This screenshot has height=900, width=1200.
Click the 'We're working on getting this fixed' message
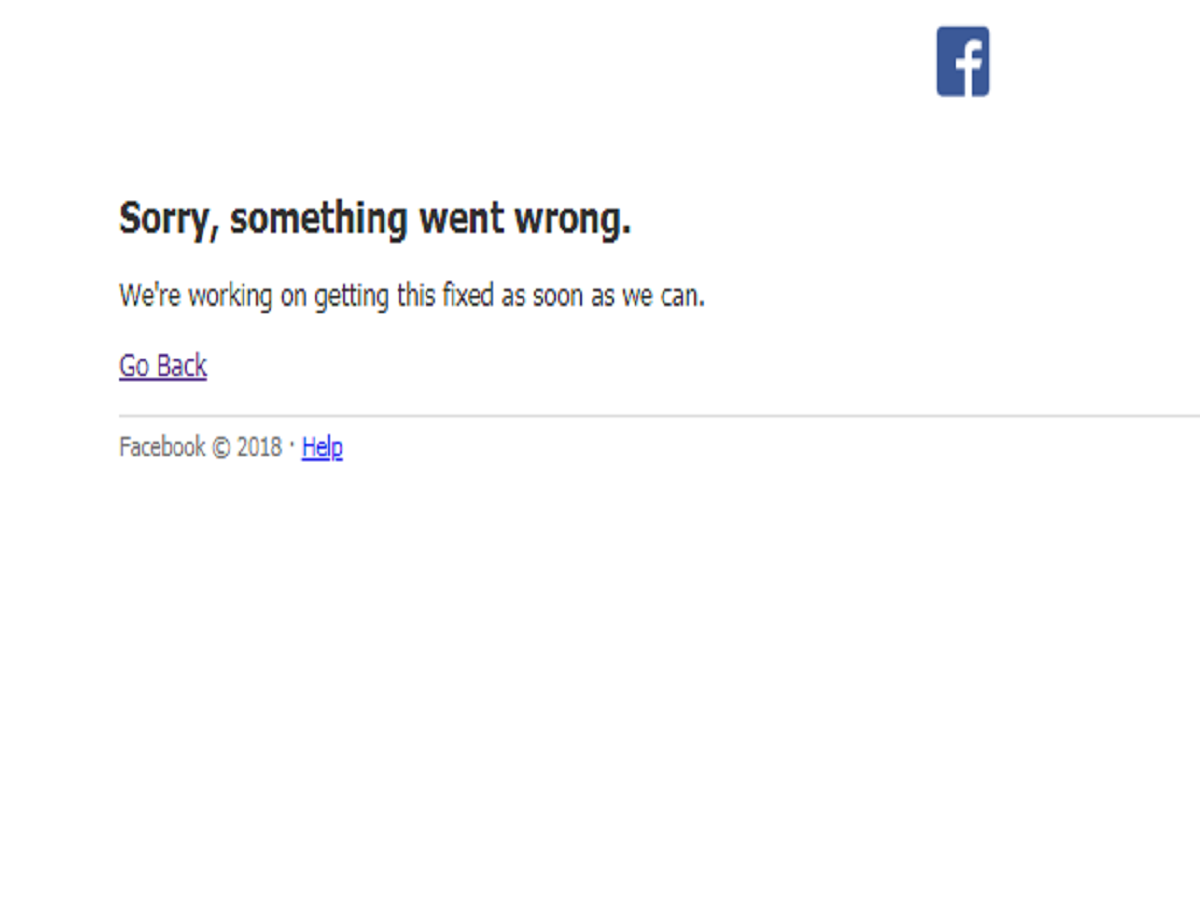click(412, 296)
